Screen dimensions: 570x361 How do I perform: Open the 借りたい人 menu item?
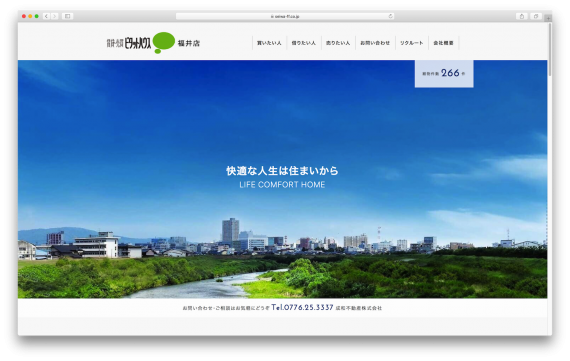click(x=304, y=43)
